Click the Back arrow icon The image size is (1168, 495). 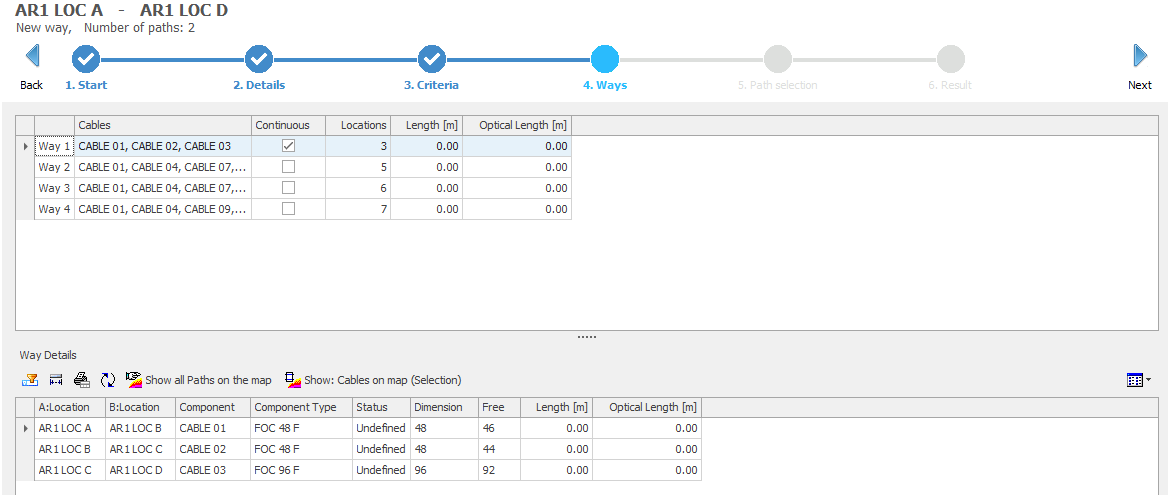click(x=32, y=56)
